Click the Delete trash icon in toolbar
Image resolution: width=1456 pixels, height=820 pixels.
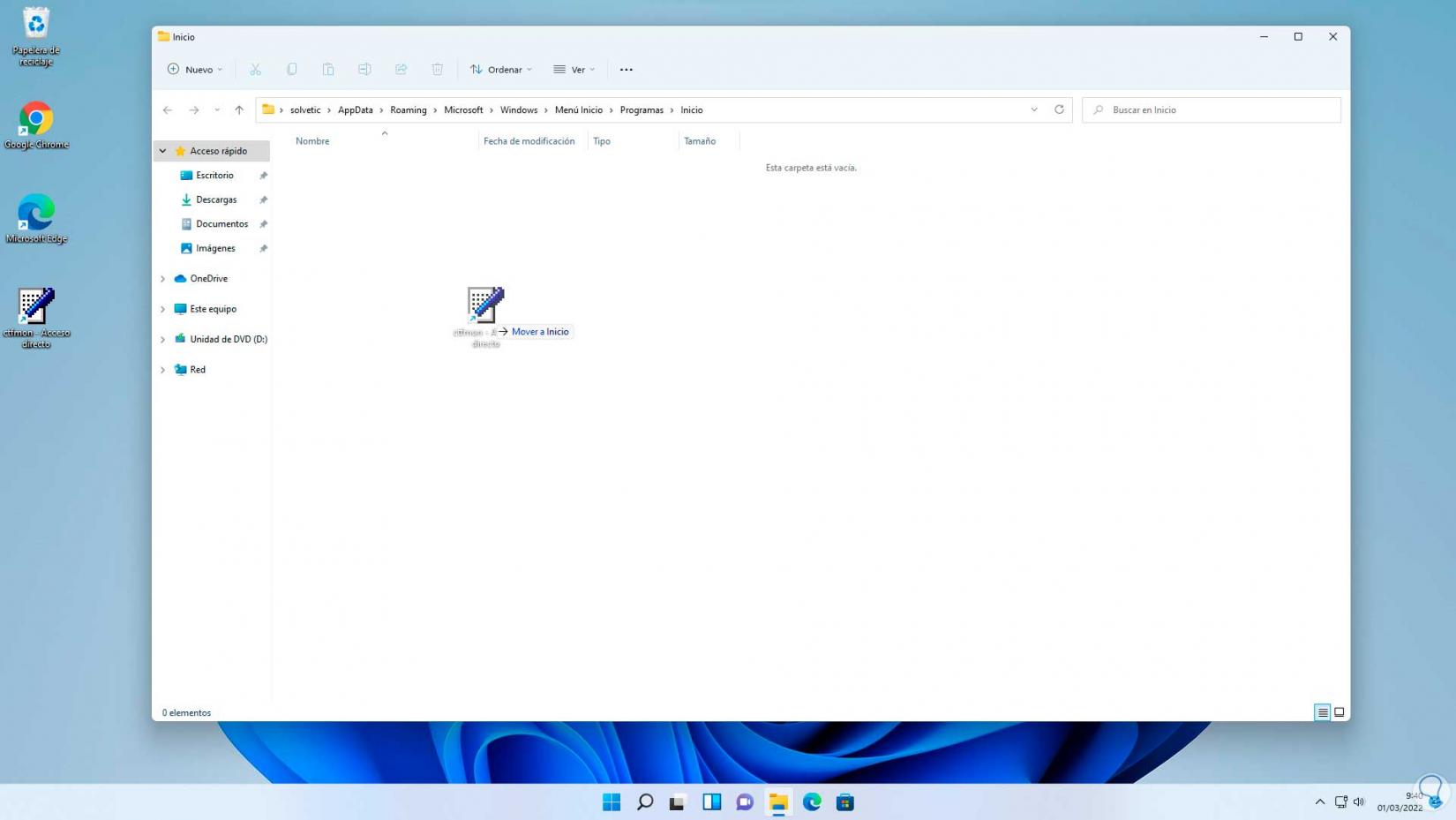coord(438,70)
